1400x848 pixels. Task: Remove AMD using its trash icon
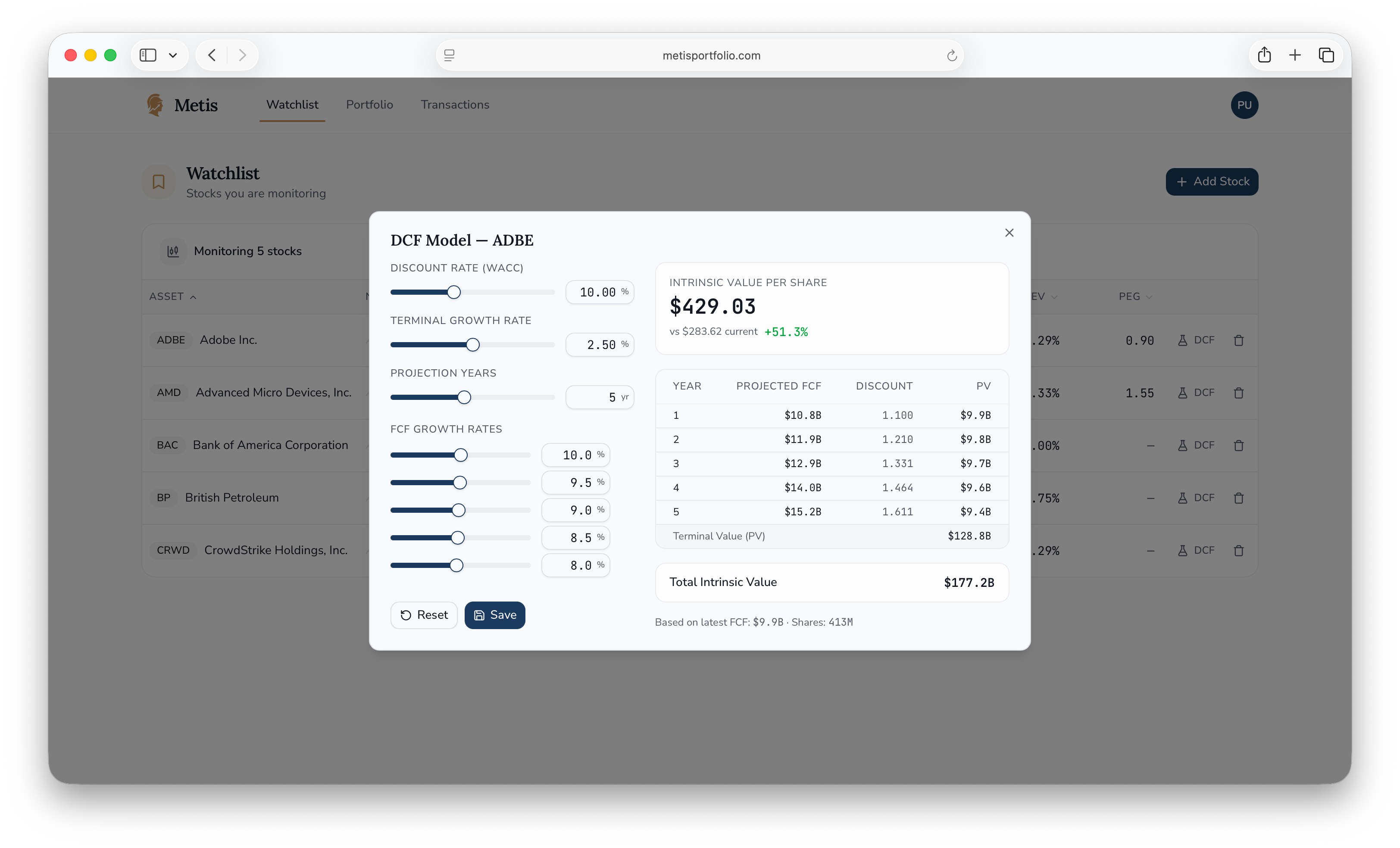(1239, 393)
